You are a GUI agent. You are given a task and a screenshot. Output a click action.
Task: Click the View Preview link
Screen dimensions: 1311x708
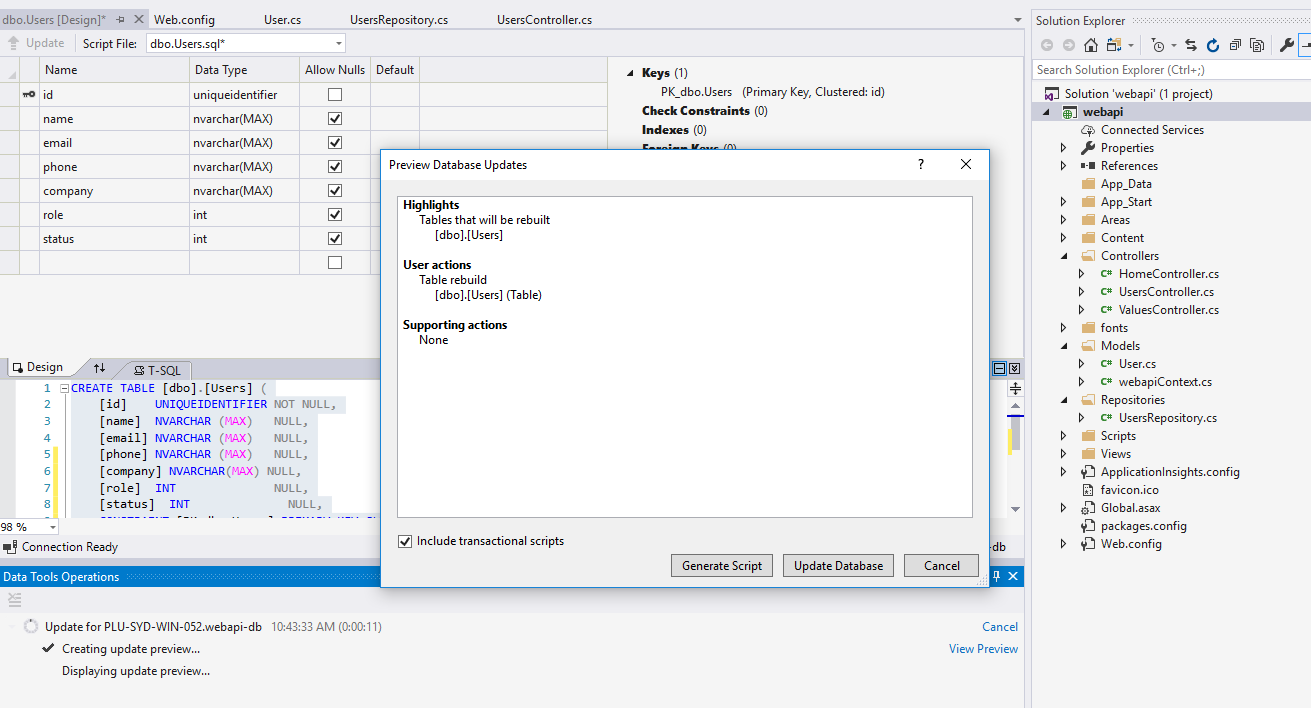click(983, 649)
